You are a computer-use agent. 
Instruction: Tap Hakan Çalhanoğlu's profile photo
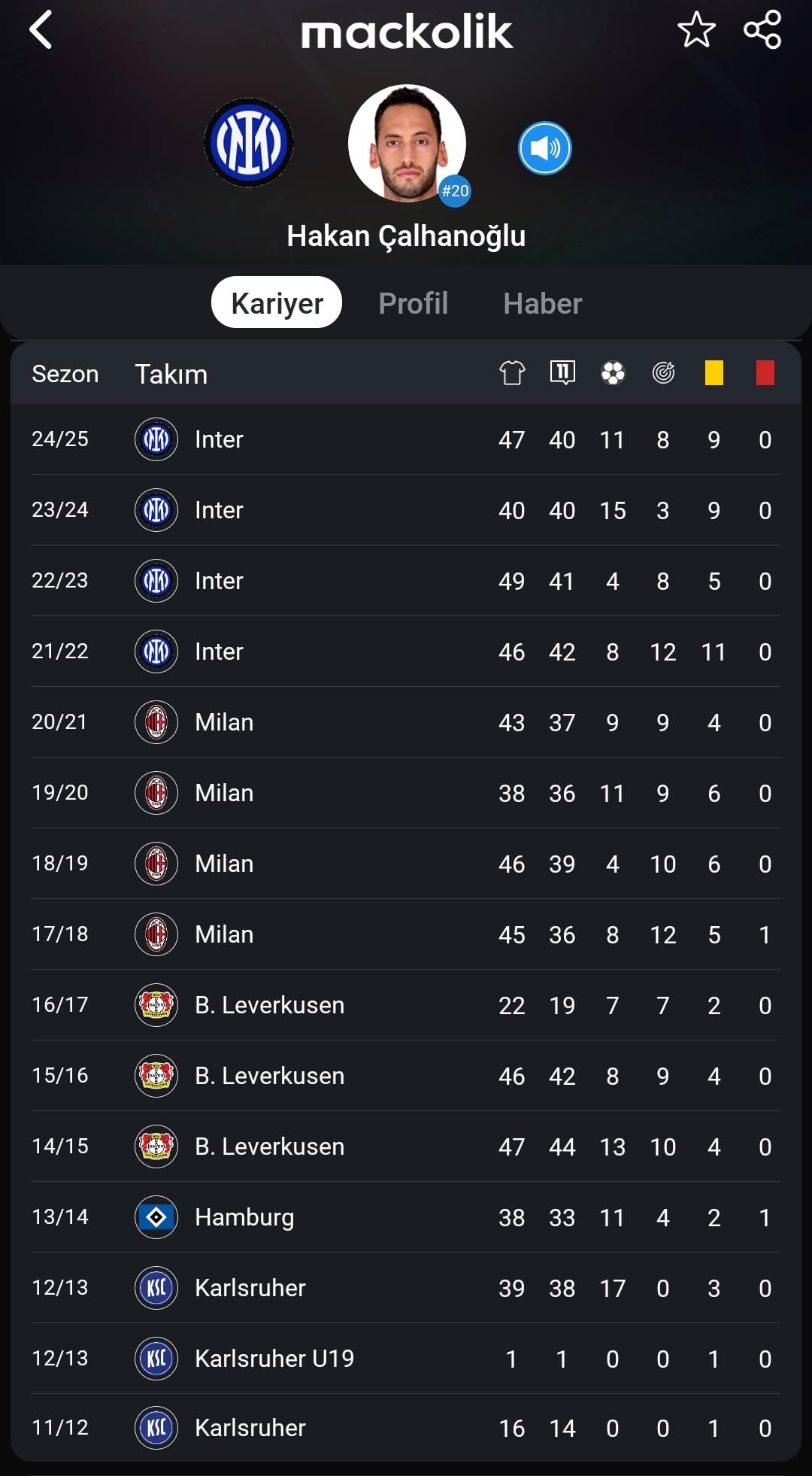coord(407,143)
